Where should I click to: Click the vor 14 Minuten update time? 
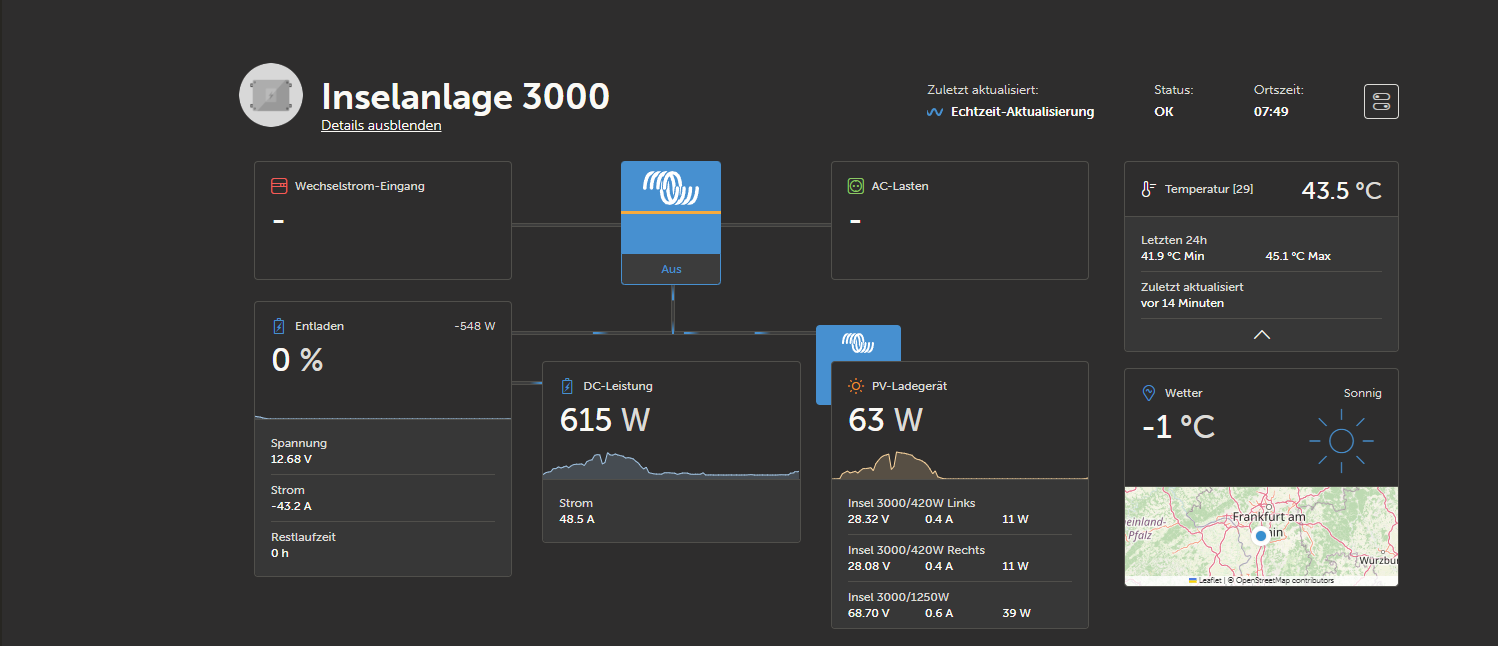pos(1182,303)
